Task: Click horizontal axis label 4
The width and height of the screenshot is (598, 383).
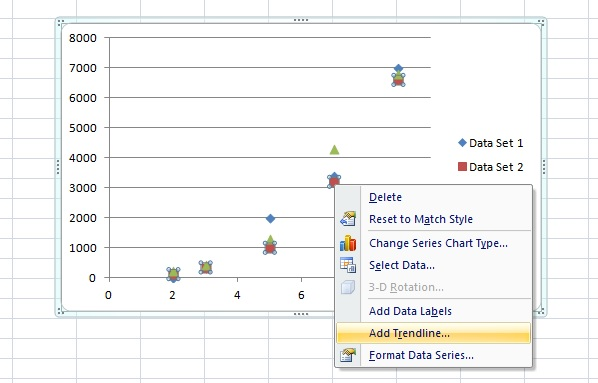Action: tap(237, 295)
